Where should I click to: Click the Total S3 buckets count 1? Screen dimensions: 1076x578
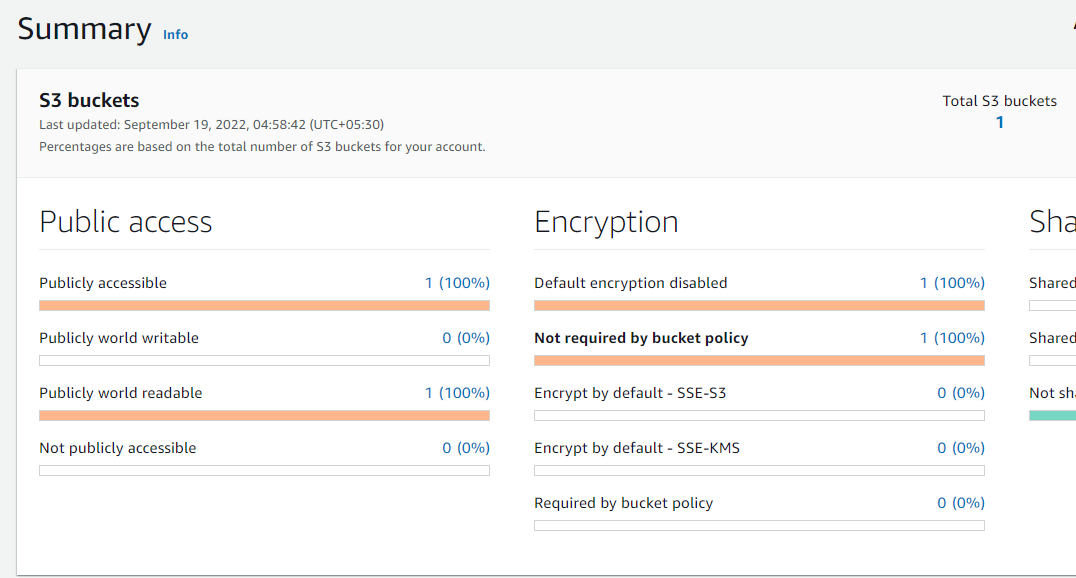[x=1000, y=122]
